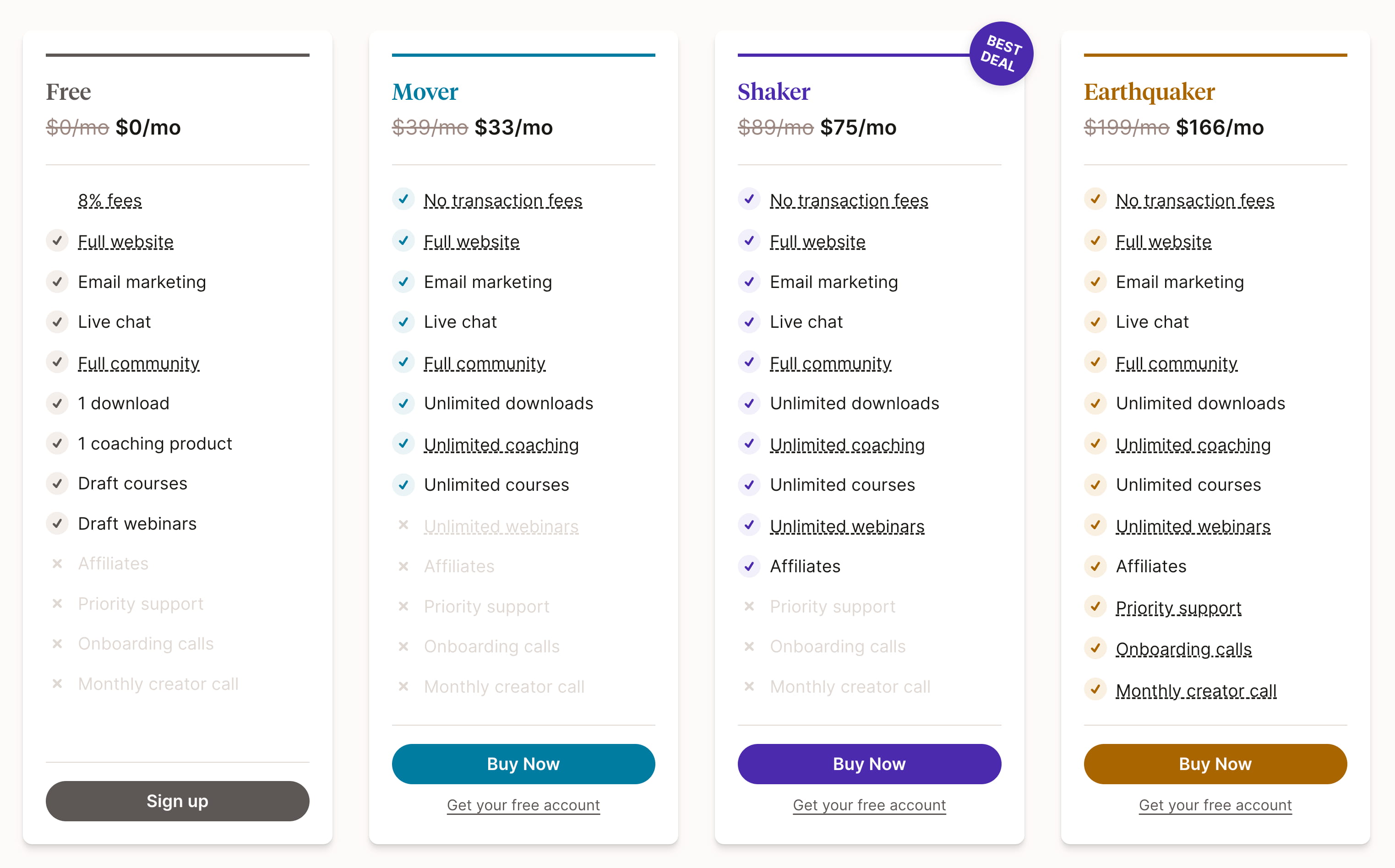1395x868 pixels.
Task: Purchase the Shaker plan with Buy Now
Action: coord(869,764)
